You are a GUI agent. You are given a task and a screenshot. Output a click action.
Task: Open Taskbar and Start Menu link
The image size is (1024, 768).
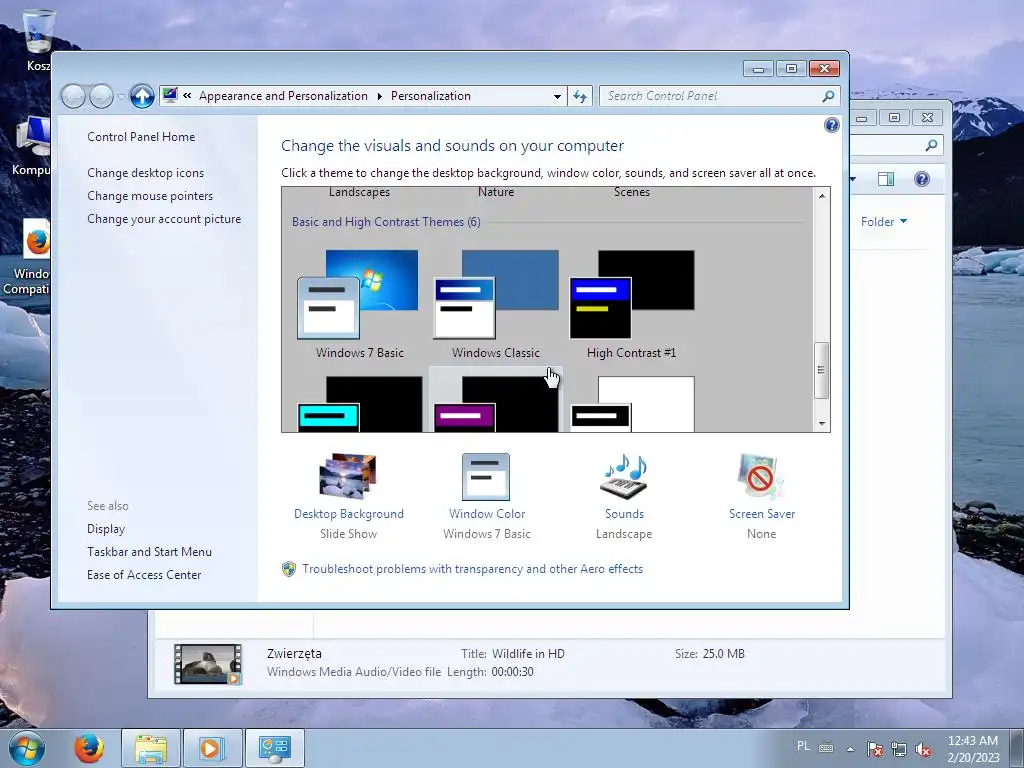click(x=150, y=552)
